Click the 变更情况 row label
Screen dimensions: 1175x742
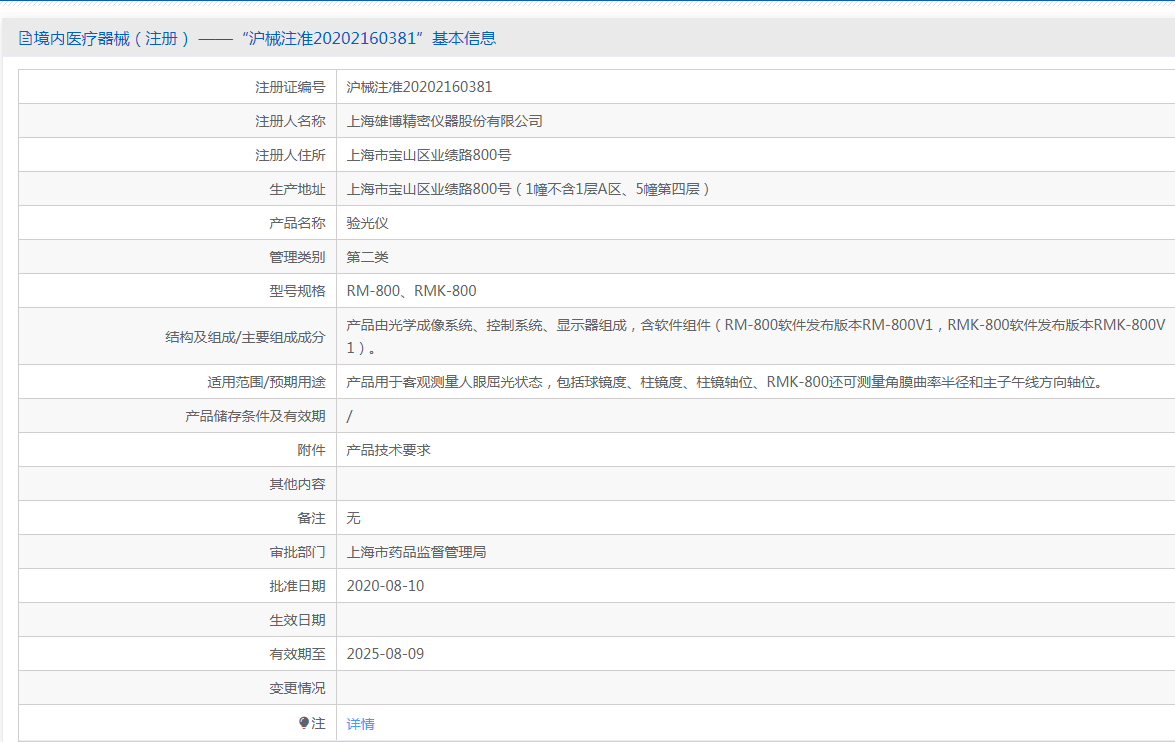click(297, 688)
